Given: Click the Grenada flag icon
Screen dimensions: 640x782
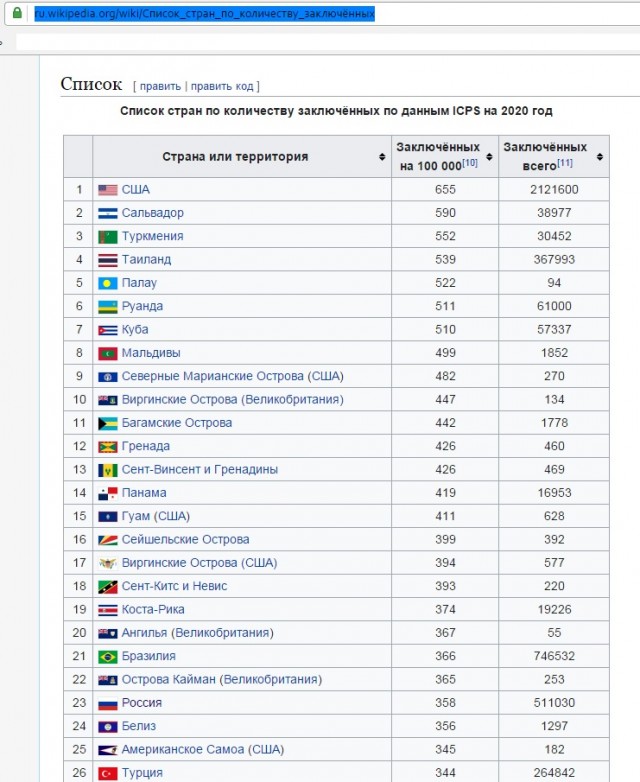Looking at the screenshot, I should [x=108, y=447].
